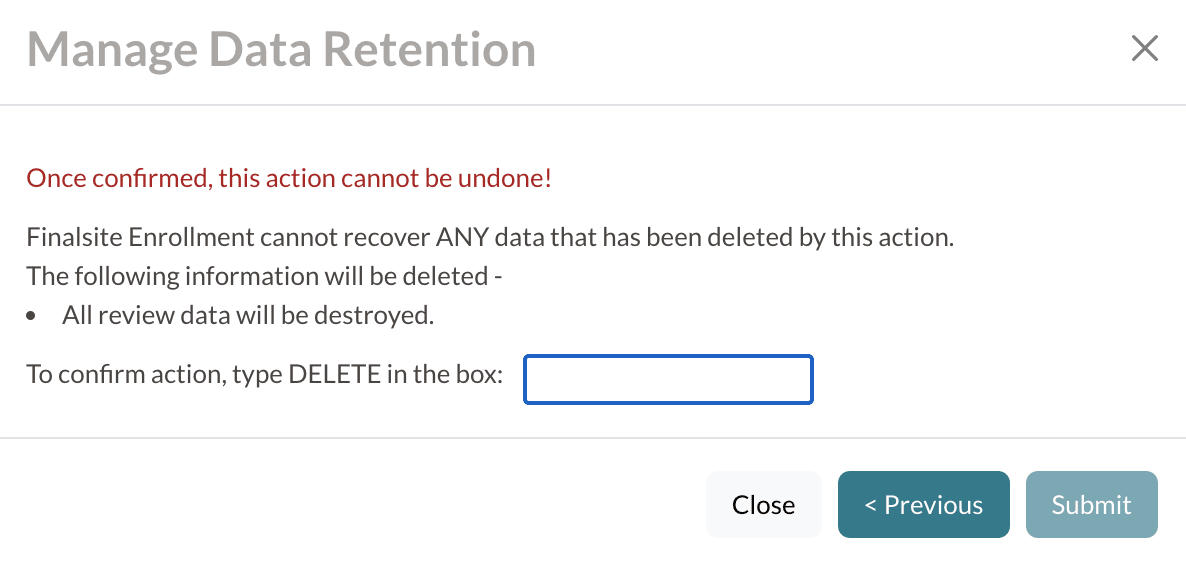
Task: Click the Close button
Action: (763, 505)
